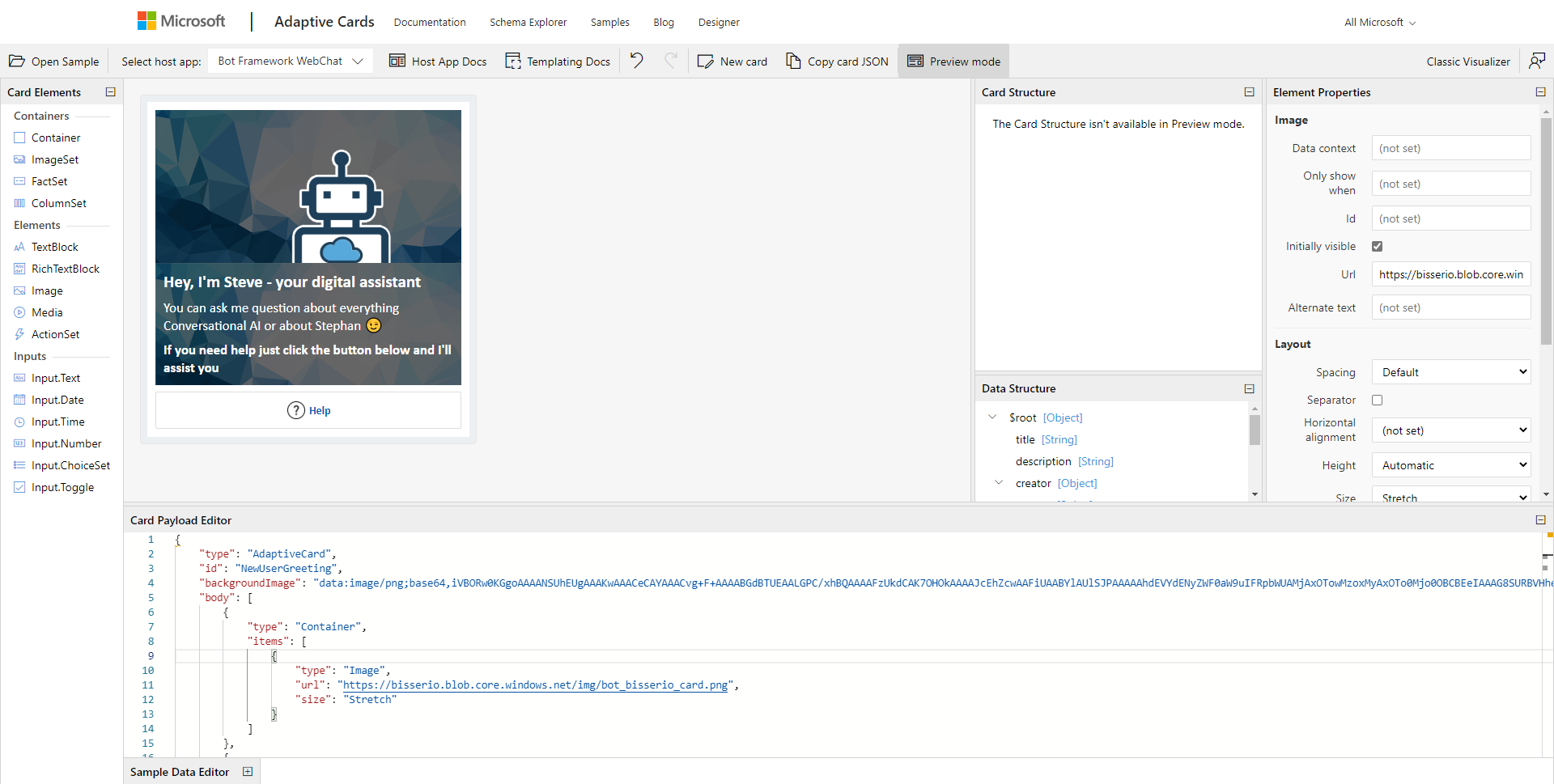Open the Height dropdown

point(1451,465)
